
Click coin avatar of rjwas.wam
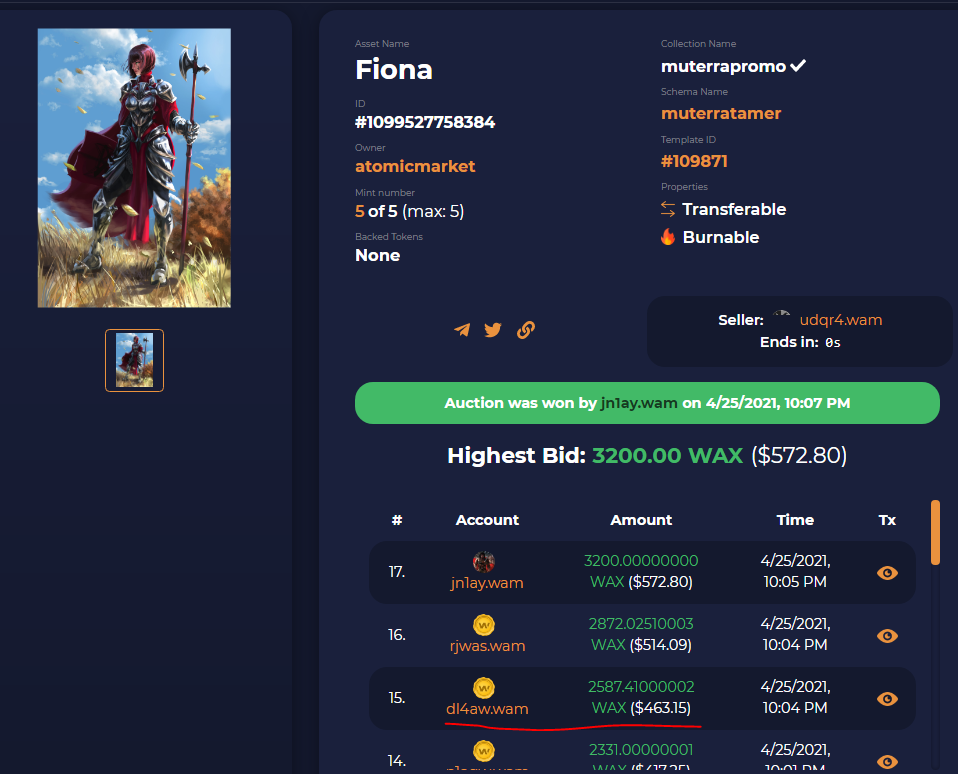pyautogui.click(x=484, y=625)
